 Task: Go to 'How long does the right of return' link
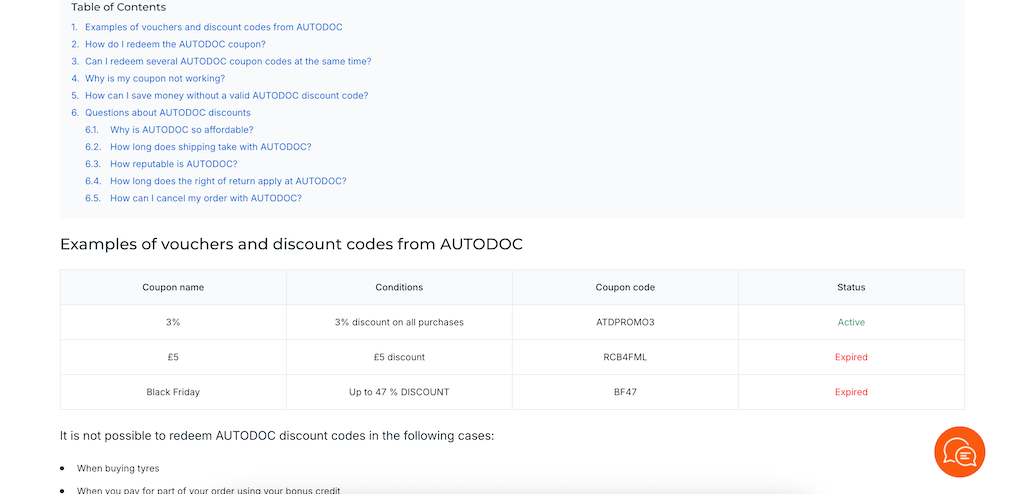tap(228, 181)
